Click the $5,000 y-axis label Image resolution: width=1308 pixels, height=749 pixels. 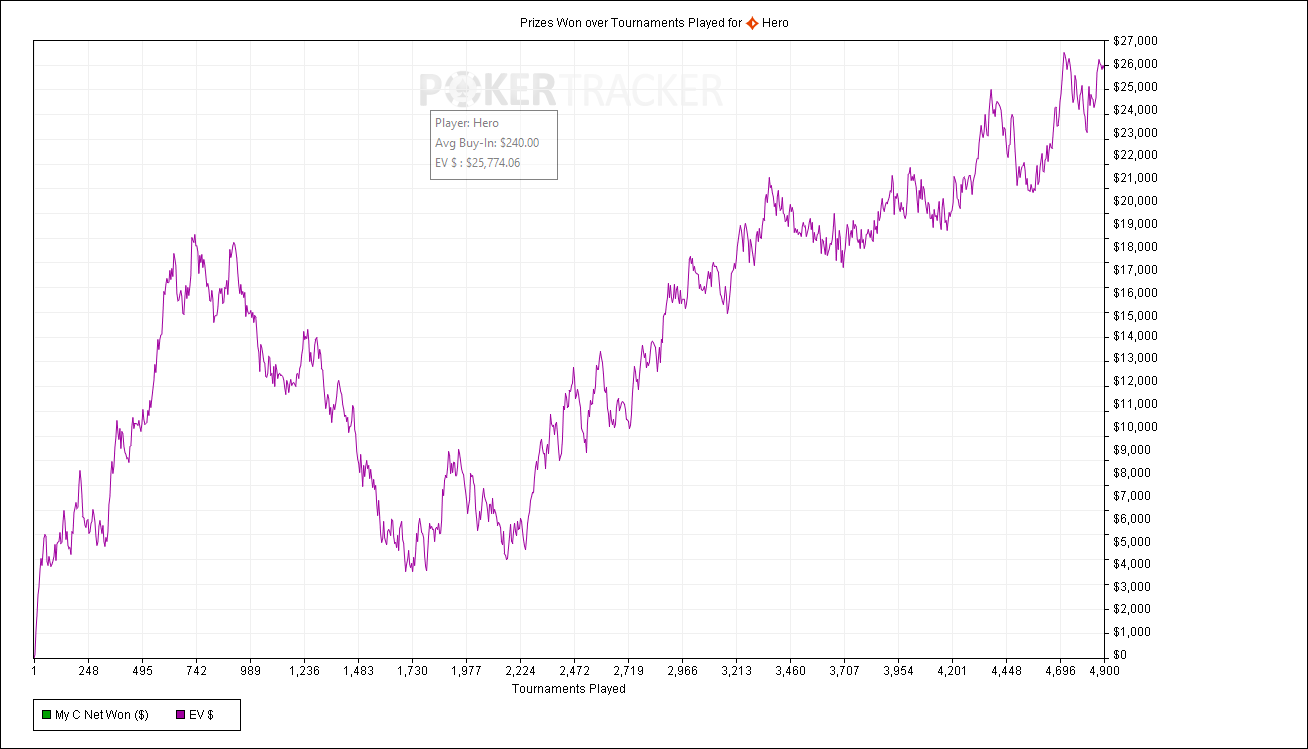coord(1132,541)
